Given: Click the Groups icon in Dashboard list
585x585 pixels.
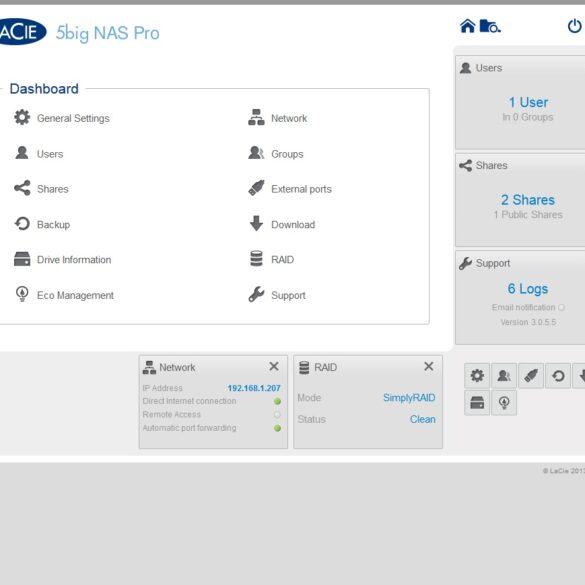Looking at the screenshot, I should point(256,153).
